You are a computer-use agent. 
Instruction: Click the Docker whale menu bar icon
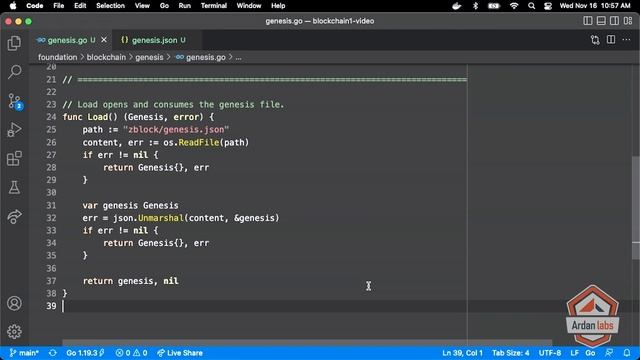(x=457, y=6)
